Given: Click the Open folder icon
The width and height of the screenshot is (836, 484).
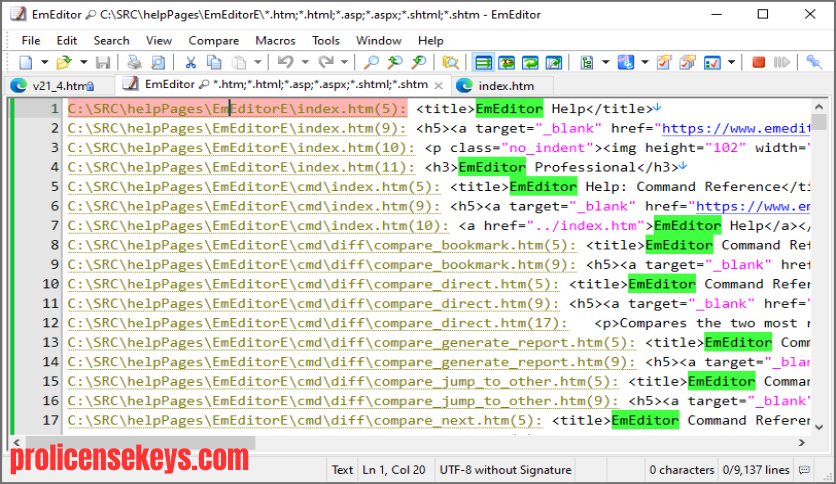Looking at the screenshot, I should 64,62.
